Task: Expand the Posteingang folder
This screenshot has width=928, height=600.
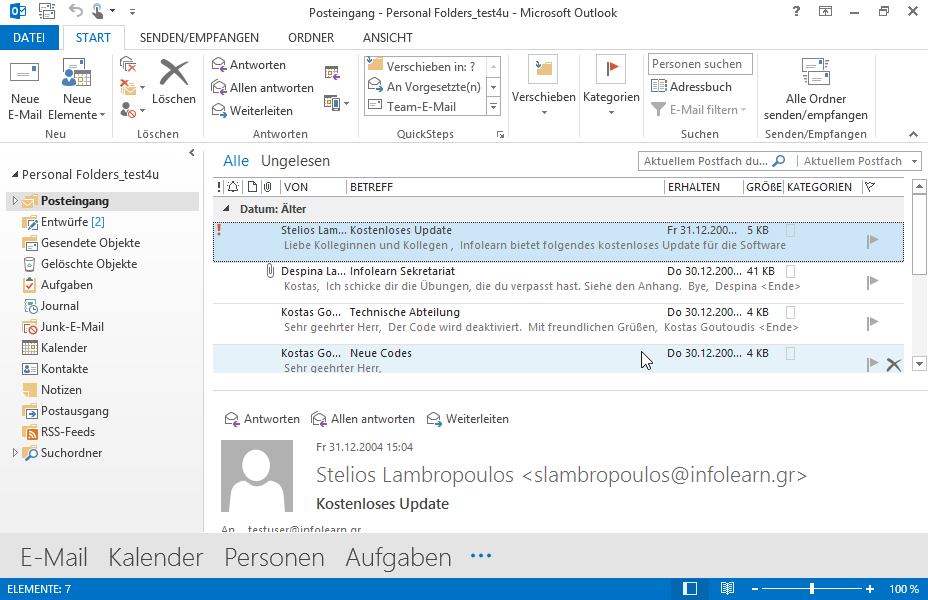Action: tap(15, 201)
